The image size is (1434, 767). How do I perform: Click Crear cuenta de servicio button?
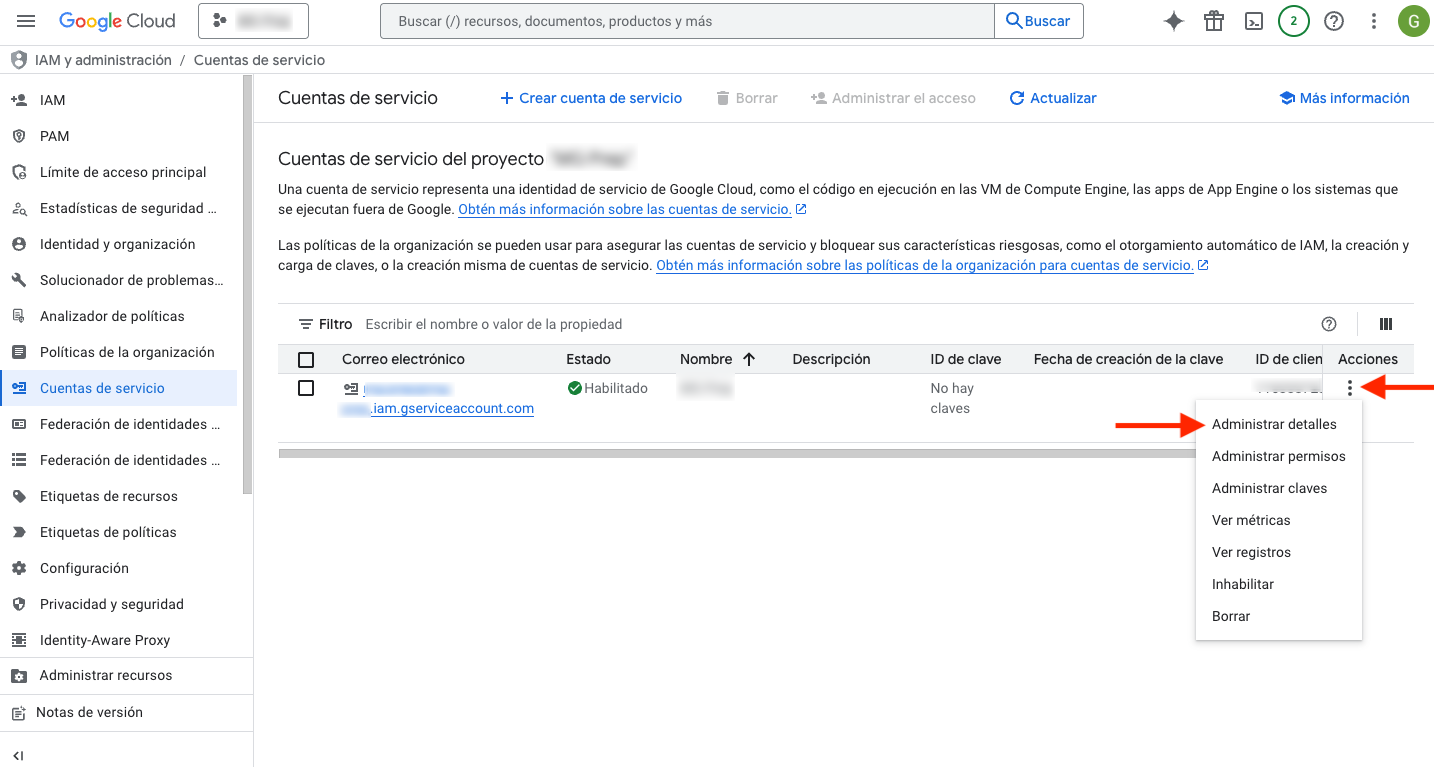(591, 98)
